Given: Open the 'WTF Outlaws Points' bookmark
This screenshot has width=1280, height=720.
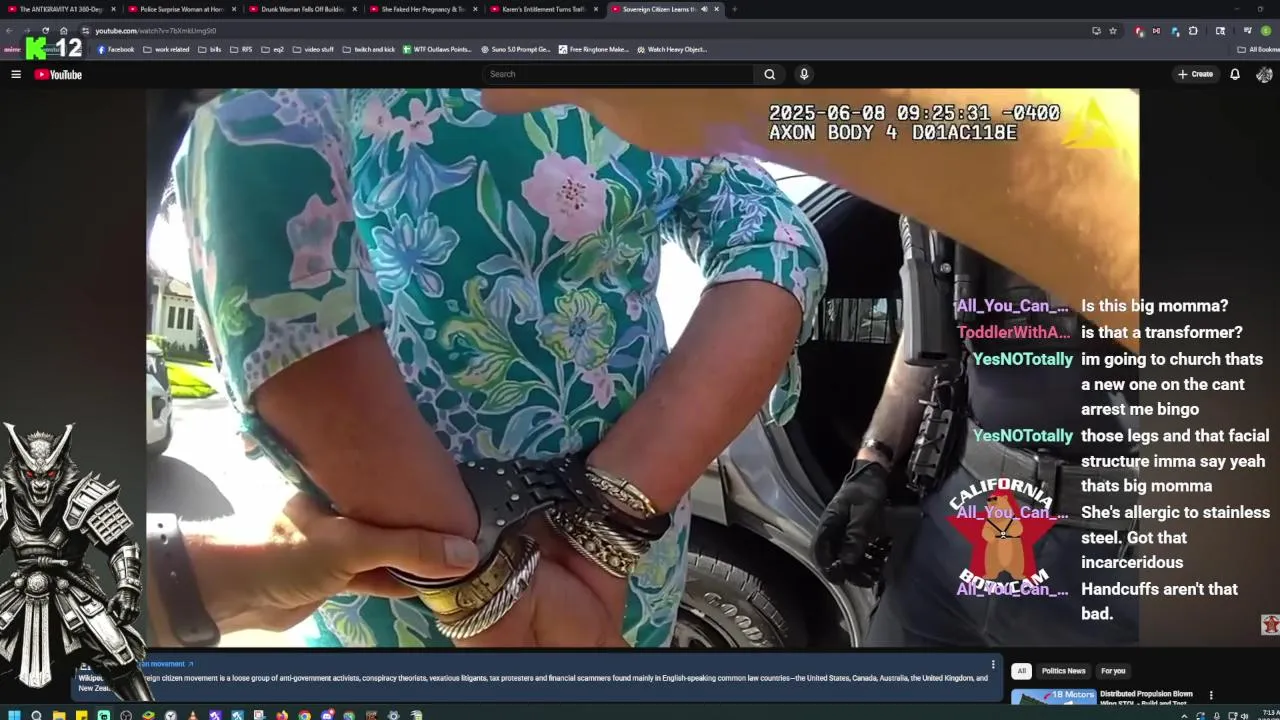Looking at the screenshot, I should [x=437, y=49].
